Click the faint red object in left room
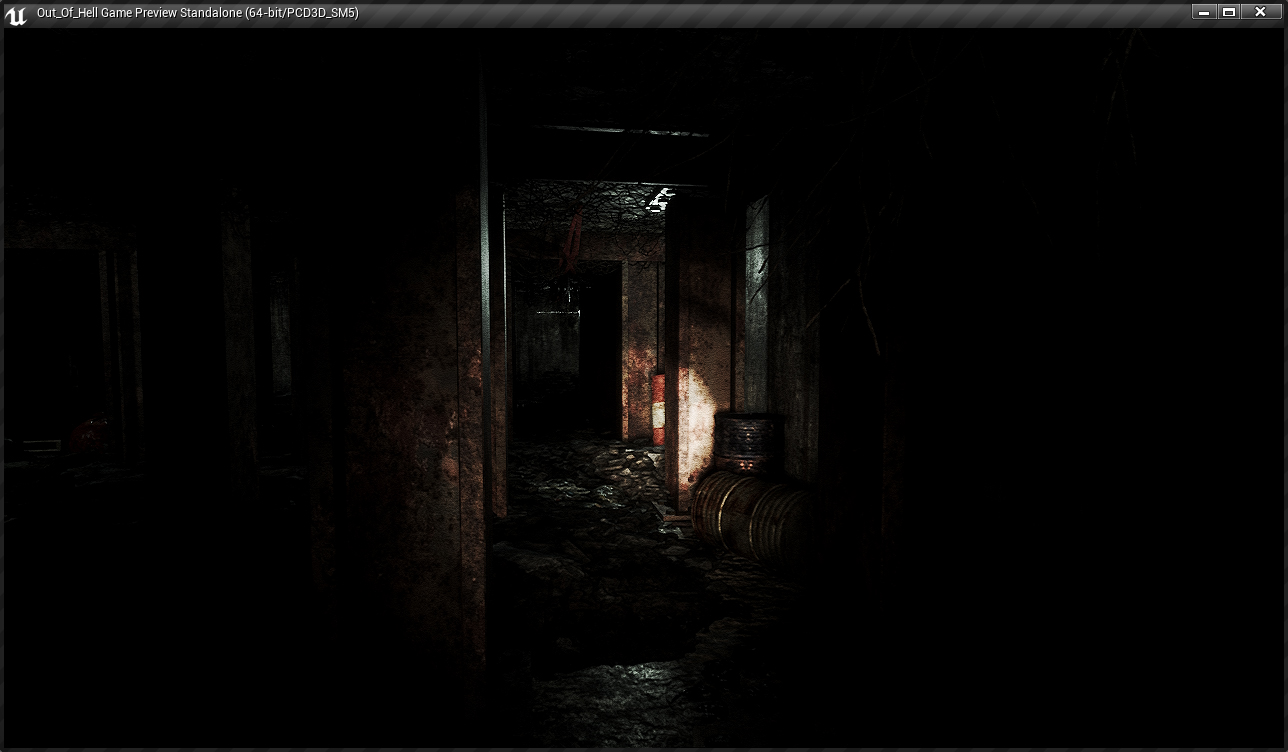 tap(90, 432)
